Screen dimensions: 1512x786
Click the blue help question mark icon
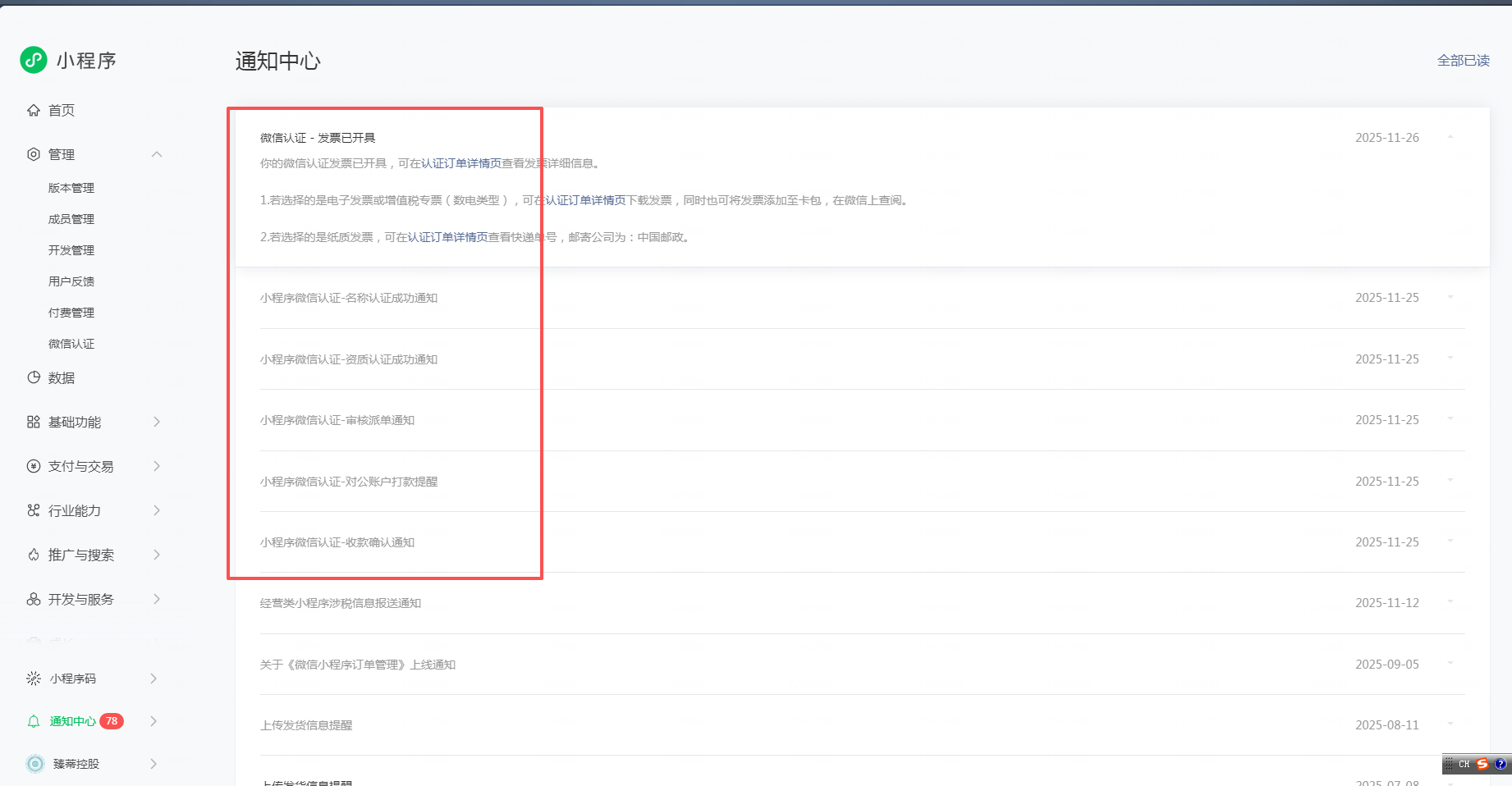1501,764
